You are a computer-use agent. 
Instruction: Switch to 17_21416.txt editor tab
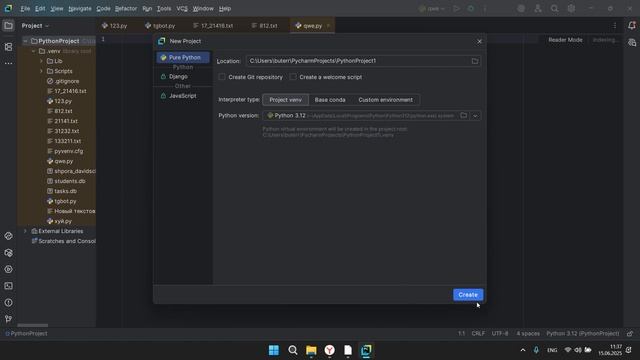(x=213, y=26)
